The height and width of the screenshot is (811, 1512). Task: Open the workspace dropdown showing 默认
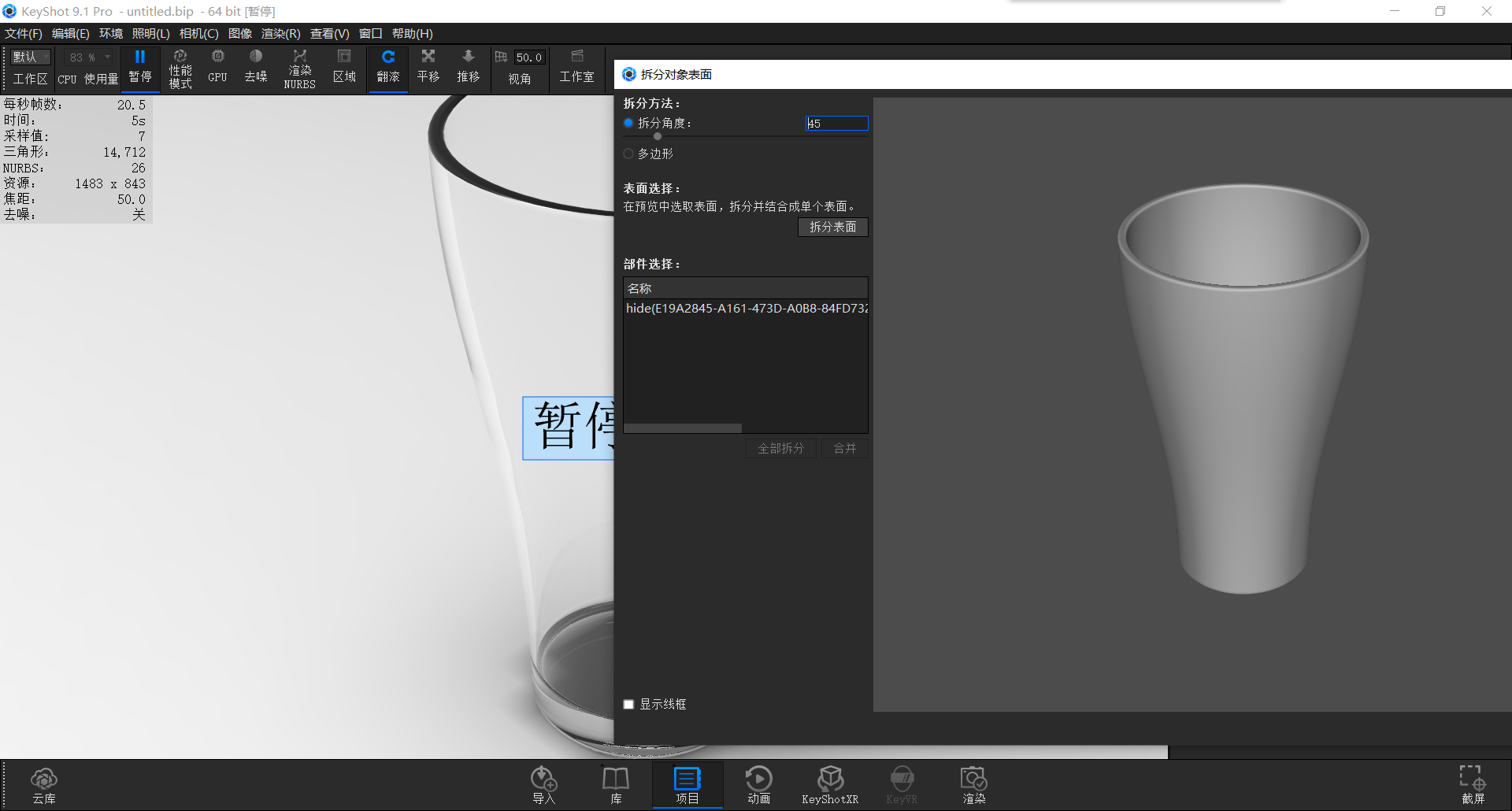29,56
